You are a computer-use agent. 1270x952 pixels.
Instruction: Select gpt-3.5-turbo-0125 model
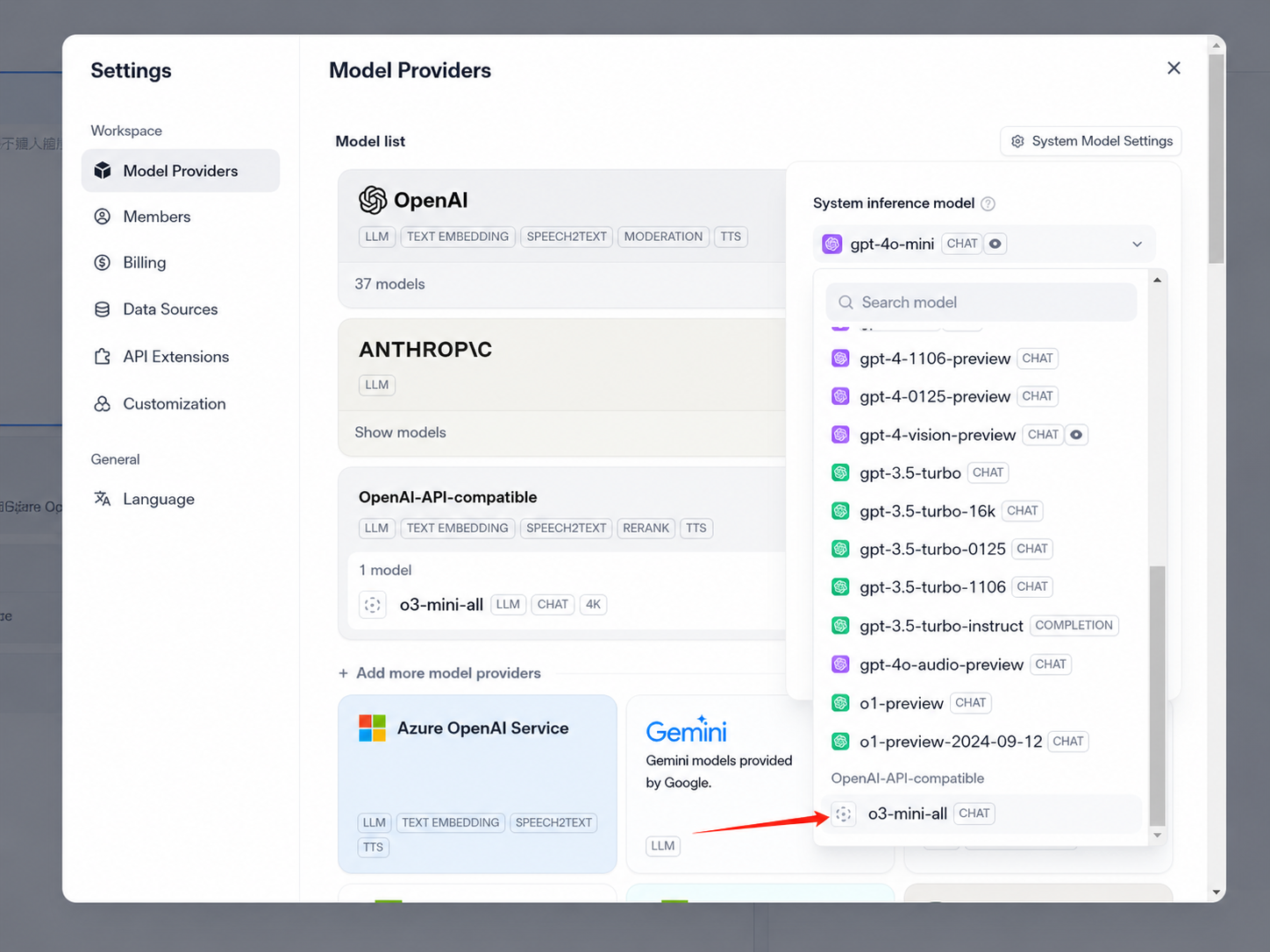point(981,549)
